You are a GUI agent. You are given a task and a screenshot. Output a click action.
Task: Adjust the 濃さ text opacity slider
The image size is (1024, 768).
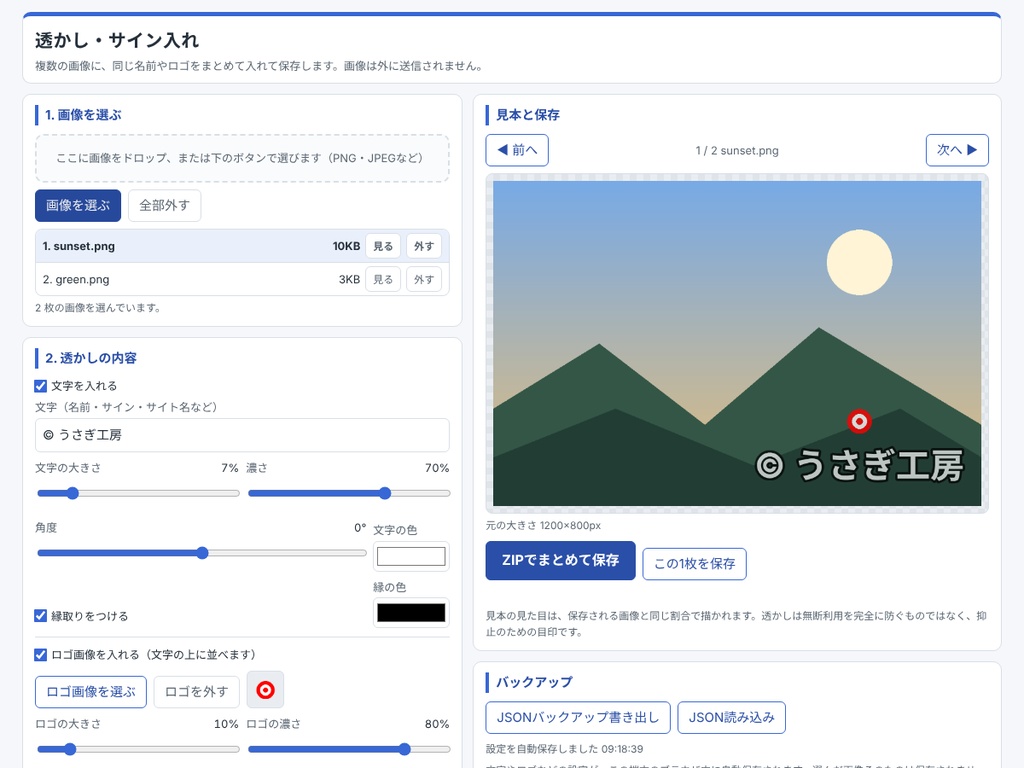tap(349, 493)
